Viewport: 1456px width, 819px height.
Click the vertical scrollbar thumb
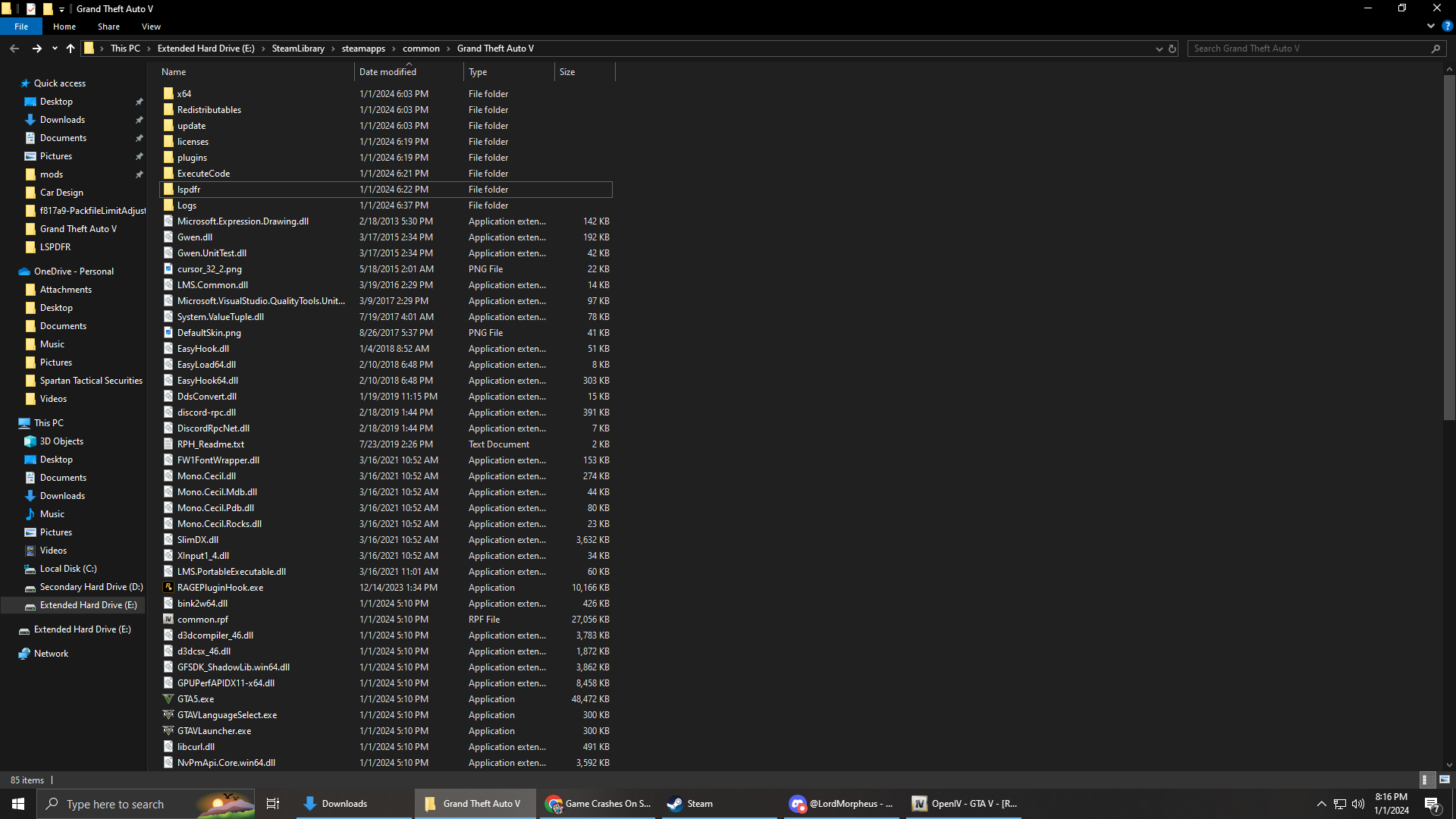1449,246
